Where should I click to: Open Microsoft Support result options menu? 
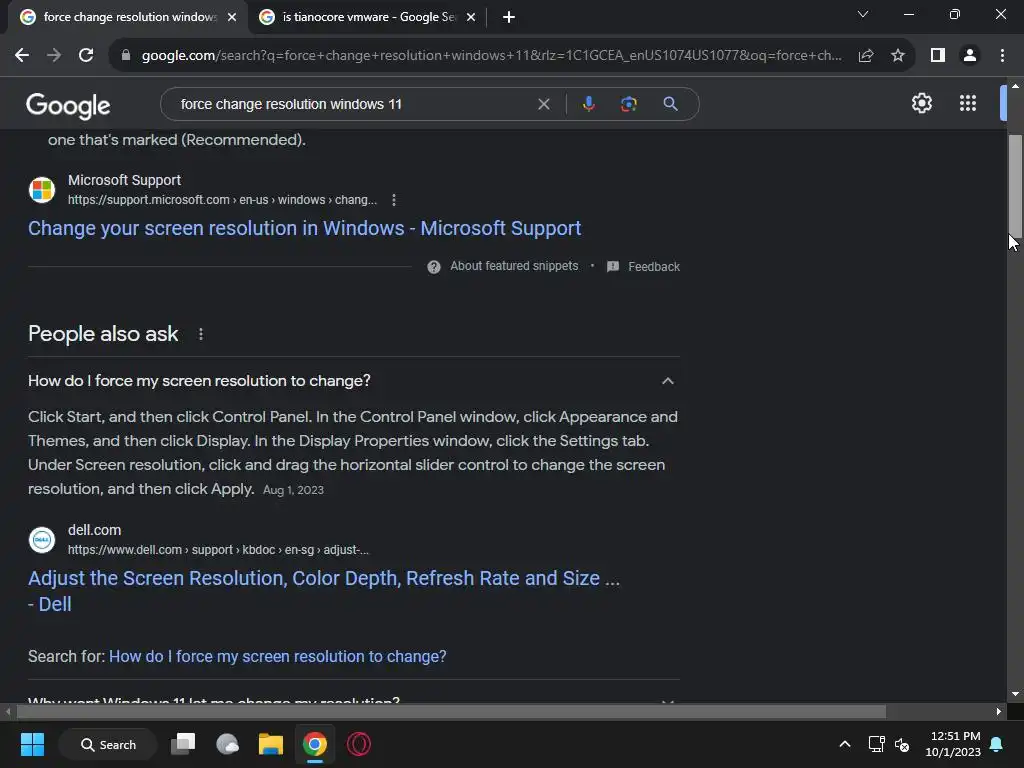click(x=394, y=200)
